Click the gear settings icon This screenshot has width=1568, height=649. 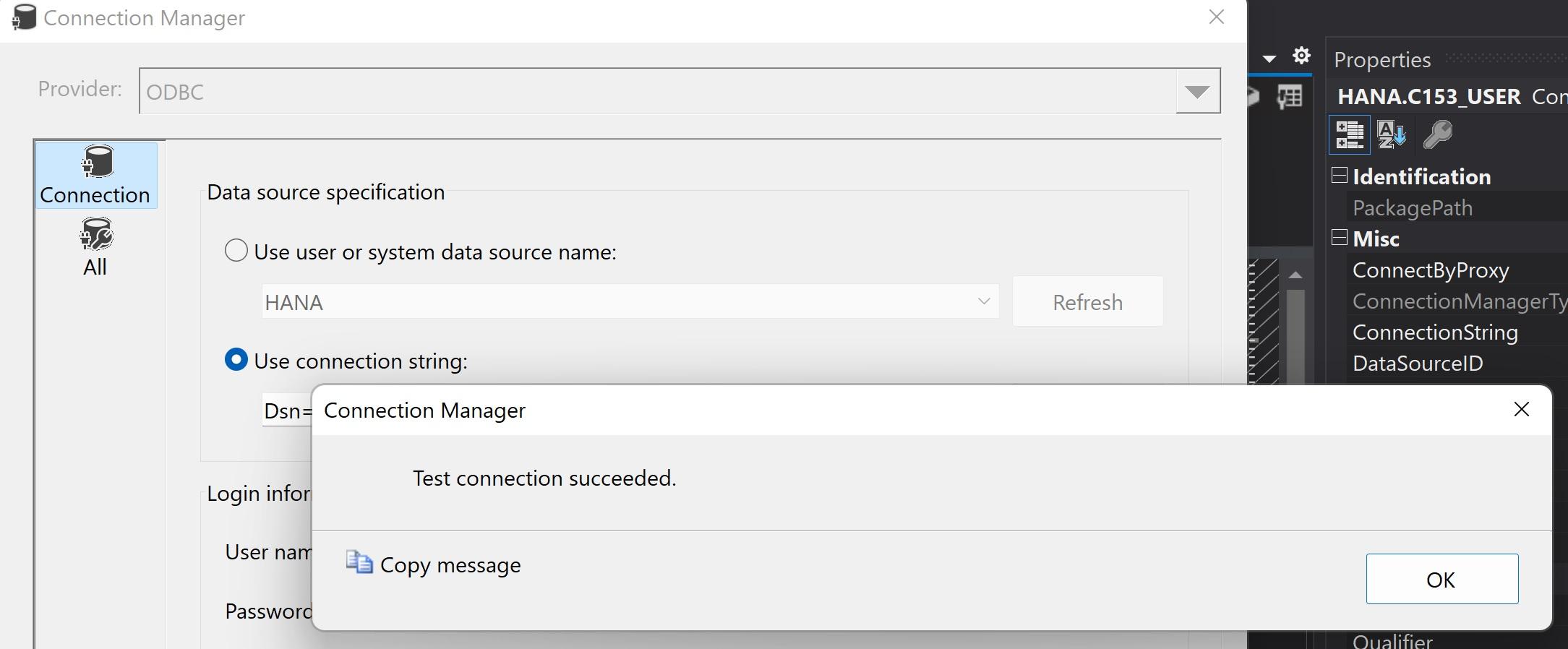coord(1301,56)
